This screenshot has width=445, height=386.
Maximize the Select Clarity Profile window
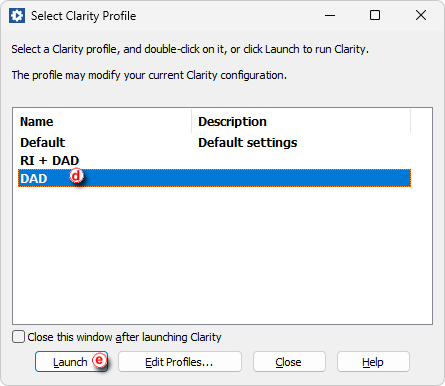coord(375,15)
